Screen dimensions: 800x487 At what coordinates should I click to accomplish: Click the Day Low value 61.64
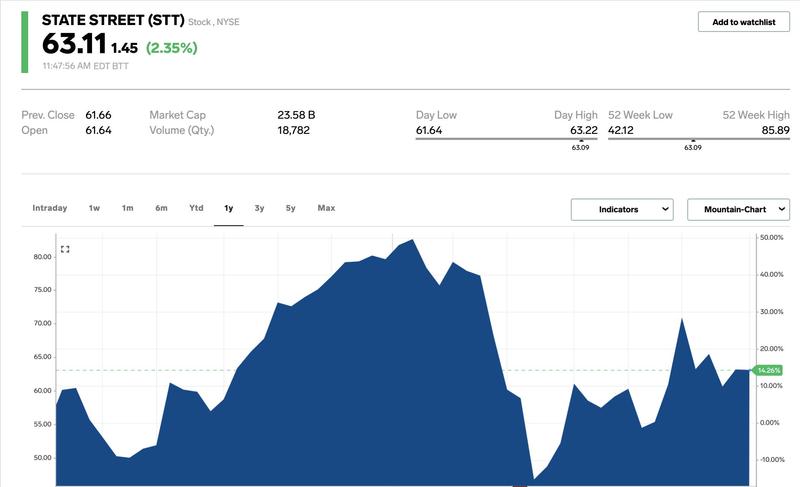point(429,131)
